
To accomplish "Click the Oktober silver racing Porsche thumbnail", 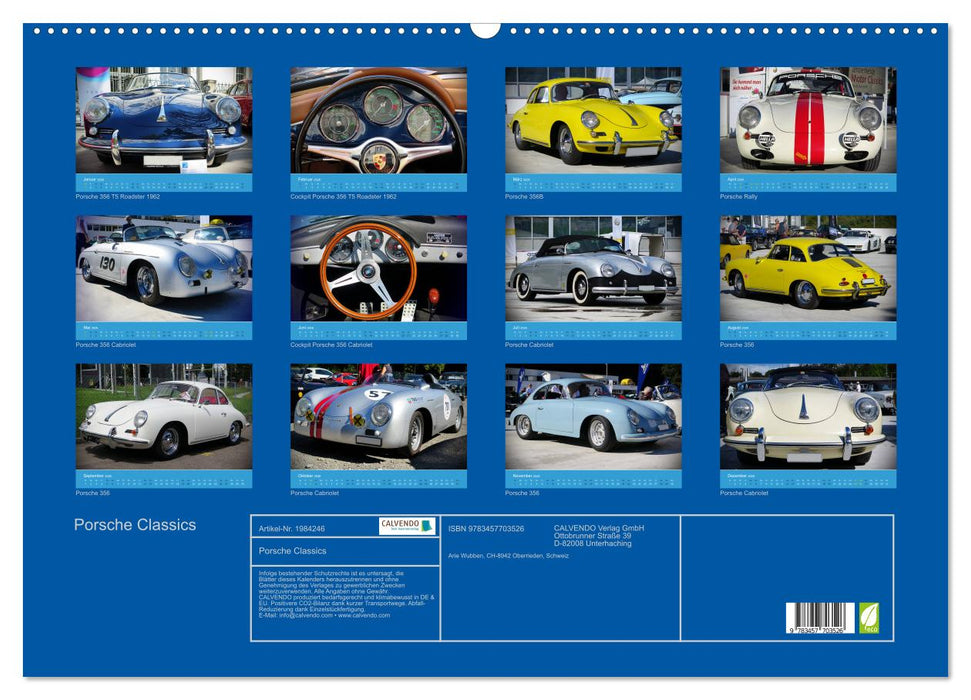I will pyautogui.click(x=375, y=420).
